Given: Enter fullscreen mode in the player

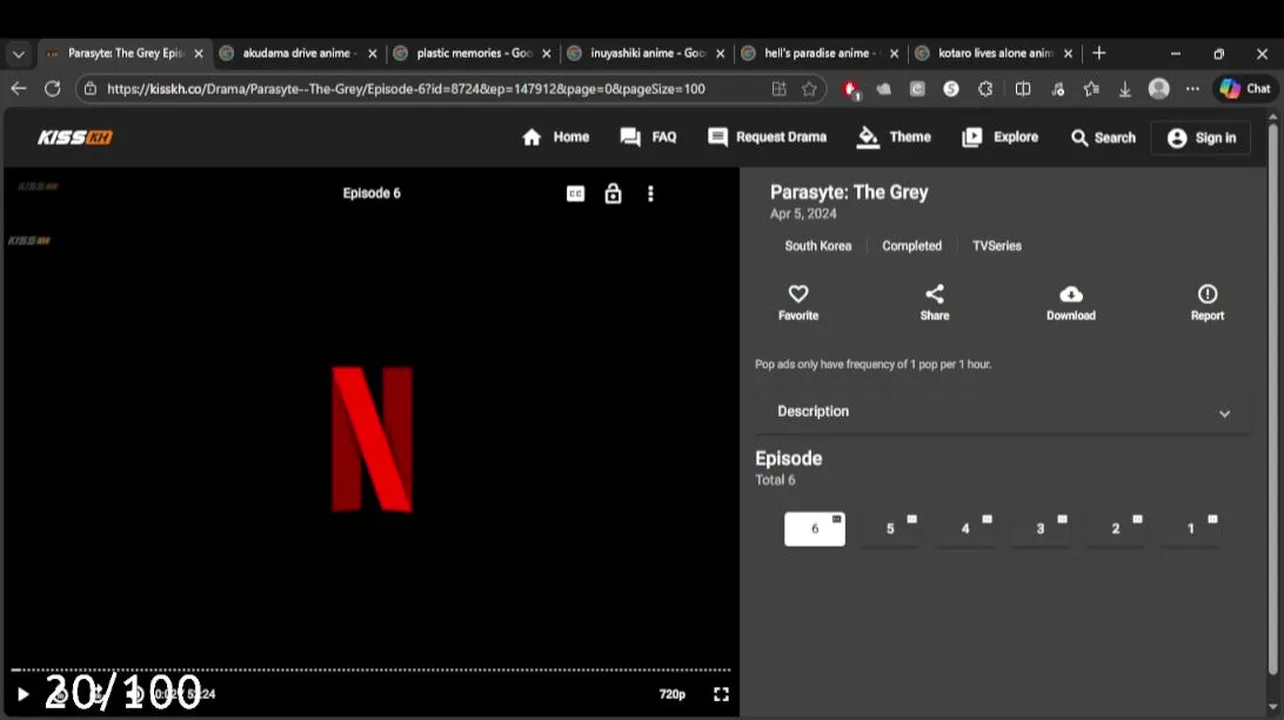Looking at the screenshot, I should (x=721, y=694).
